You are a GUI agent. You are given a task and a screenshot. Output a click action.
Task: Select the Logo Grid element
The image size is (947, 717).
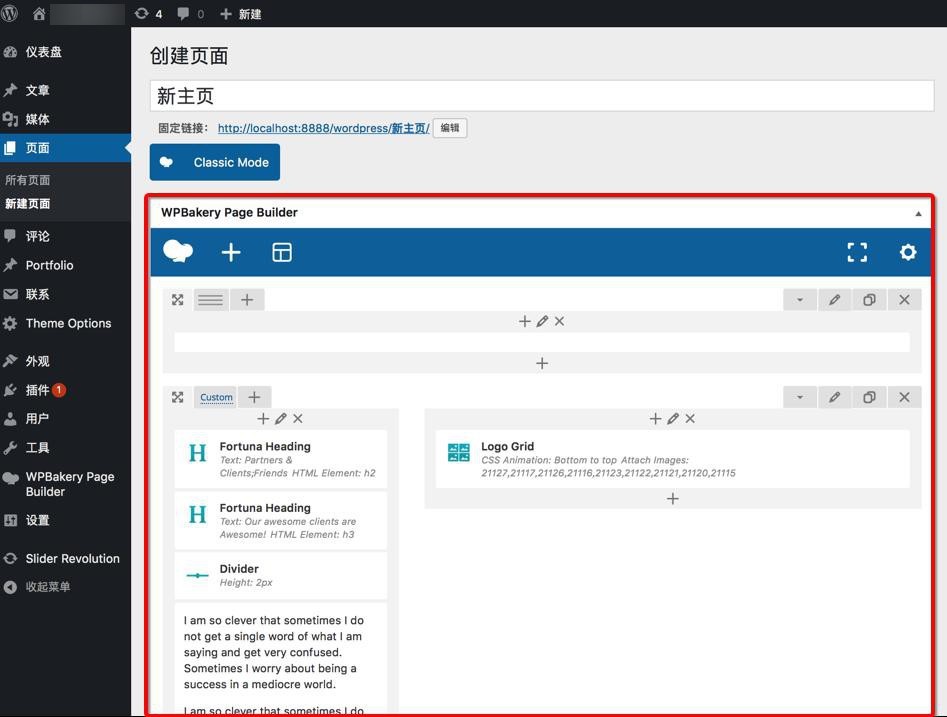[x=673, y=459]
